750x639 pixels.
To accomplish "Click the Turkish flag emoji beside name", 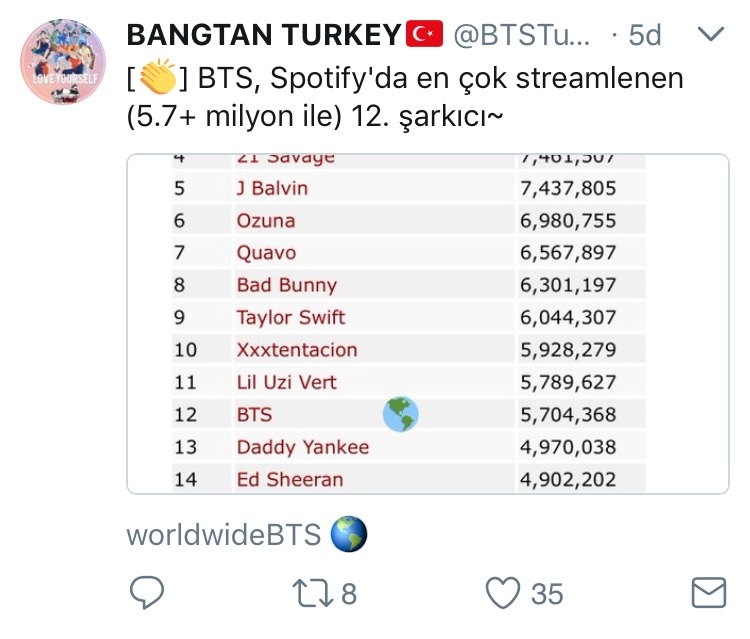I will coord(425,35).
